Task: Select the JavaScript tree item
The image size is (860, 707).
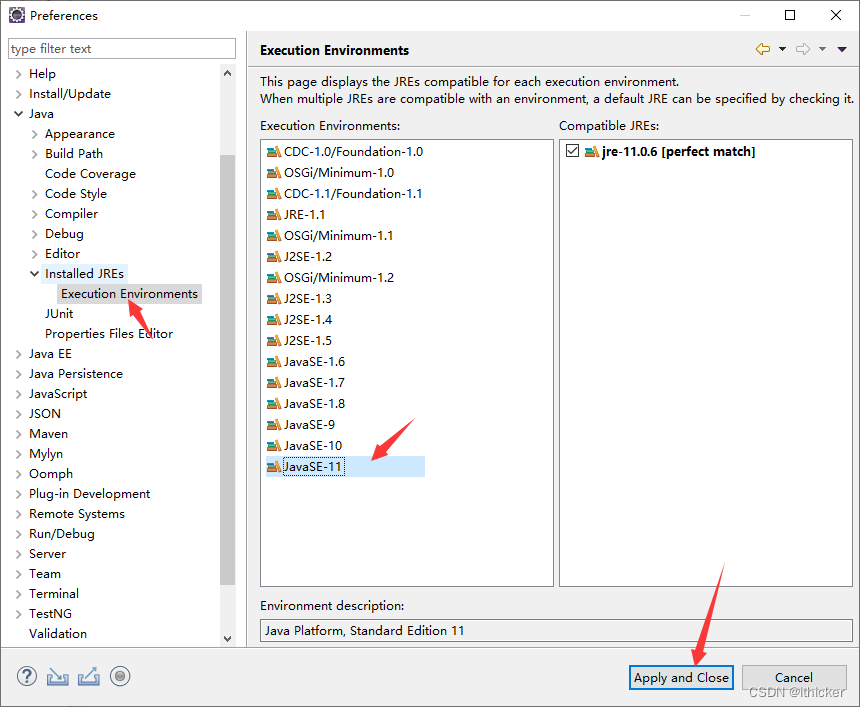Action: (x=58, y=394)
